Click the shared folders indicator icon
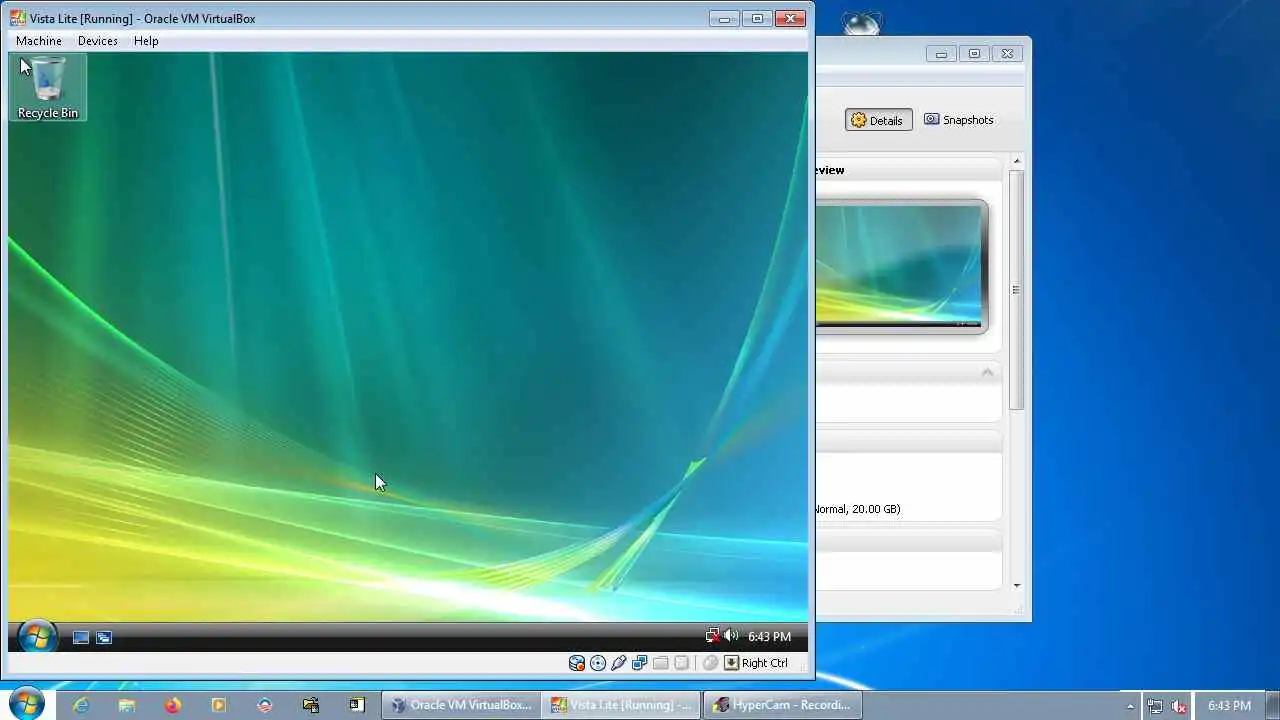Image resolution: width=1280 pixels, height=720 pixels. tap(661, 663)
